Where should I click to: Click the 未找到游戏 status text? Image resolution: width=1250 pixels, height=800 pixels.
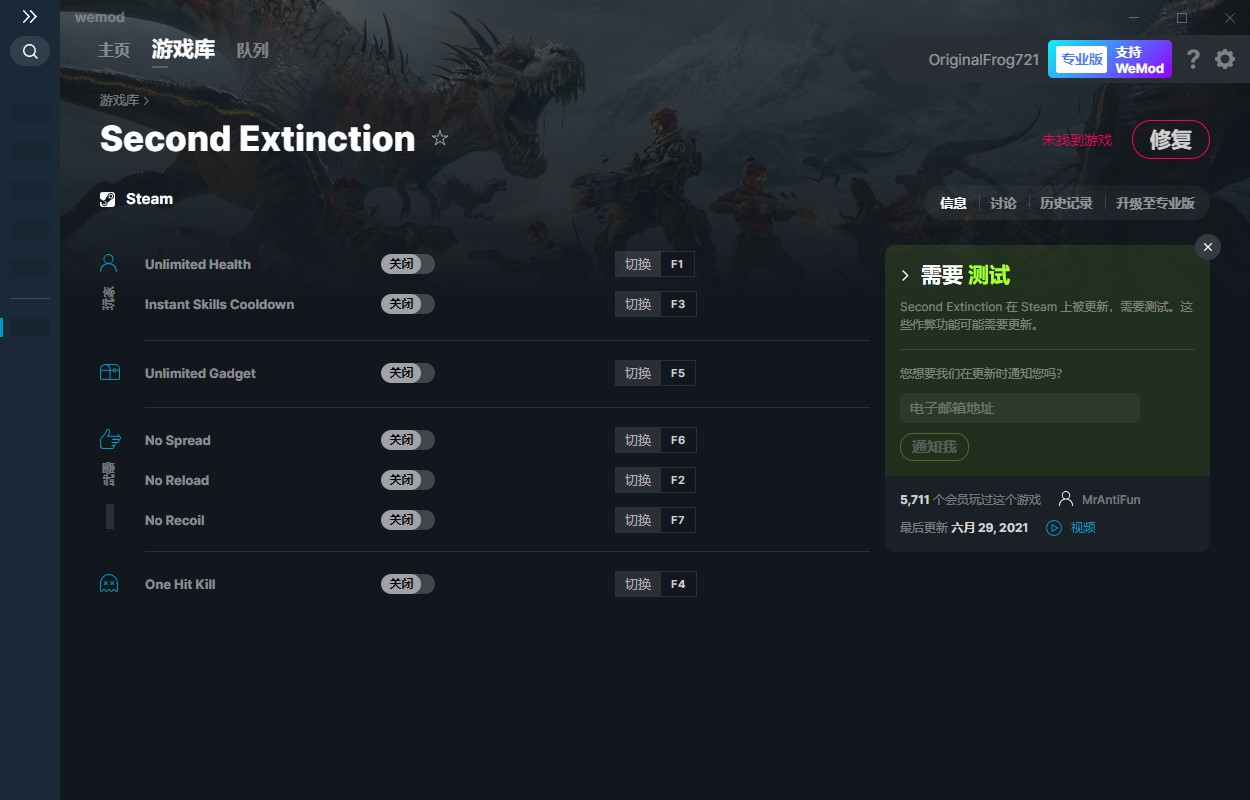coord(1077,140)
